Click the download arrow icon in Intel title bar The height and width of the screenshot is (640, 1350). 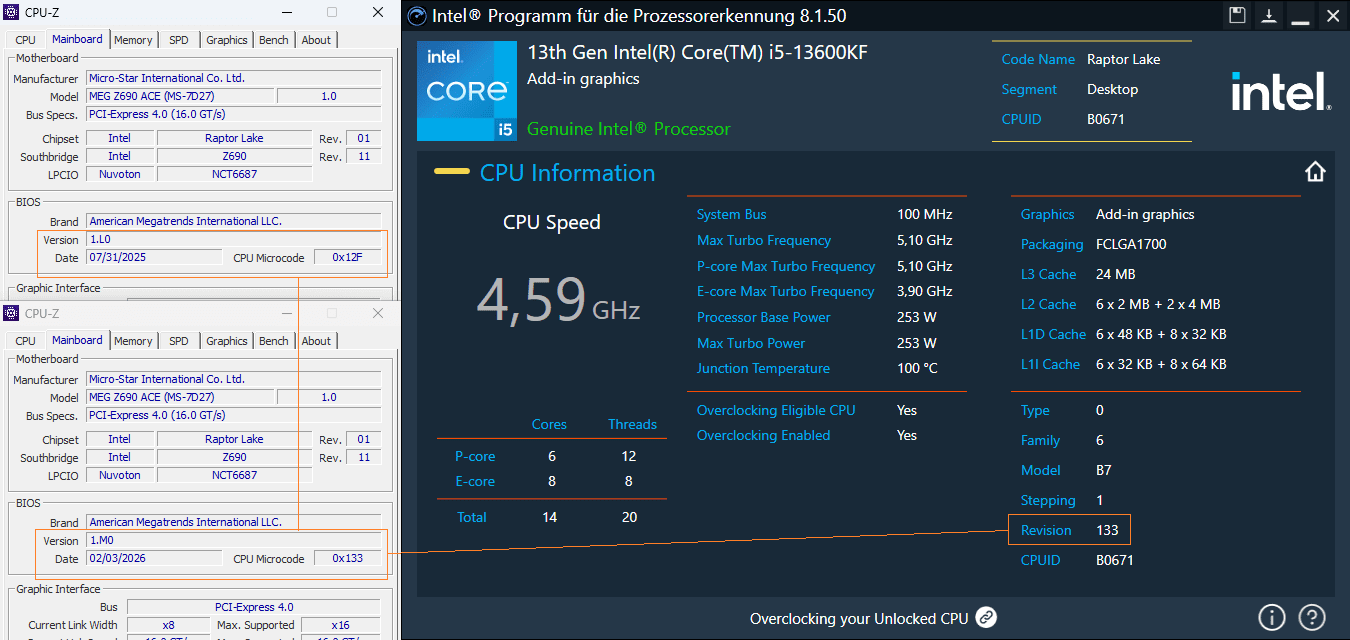[x=1268, y=15]
